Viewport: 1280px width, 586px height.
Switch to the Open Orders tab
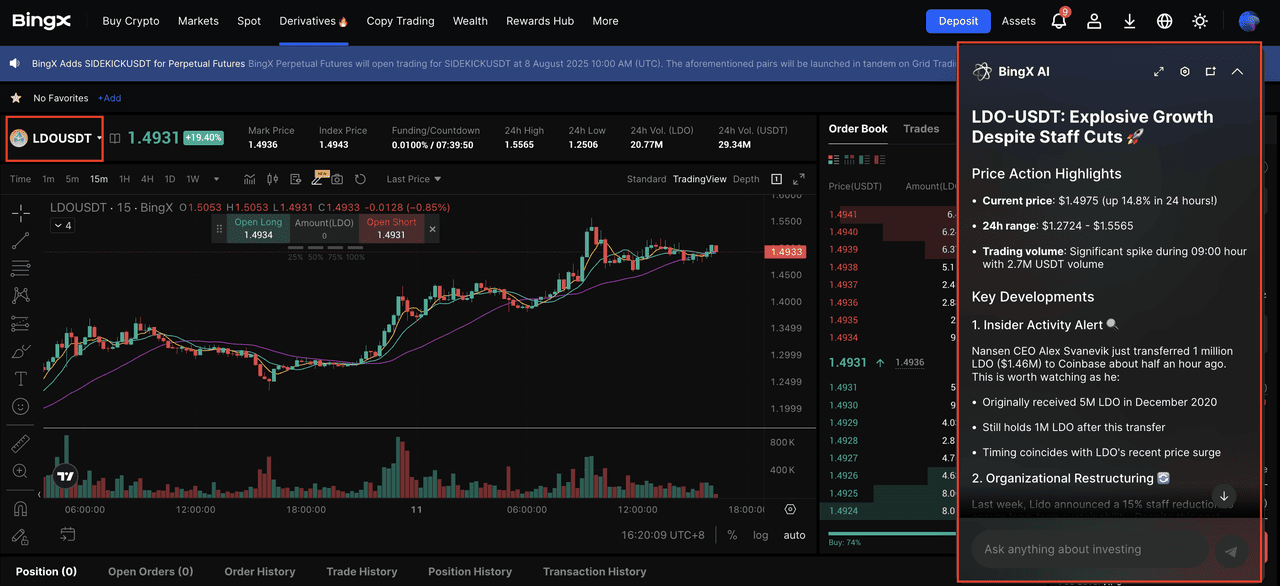tap(150, 572)
